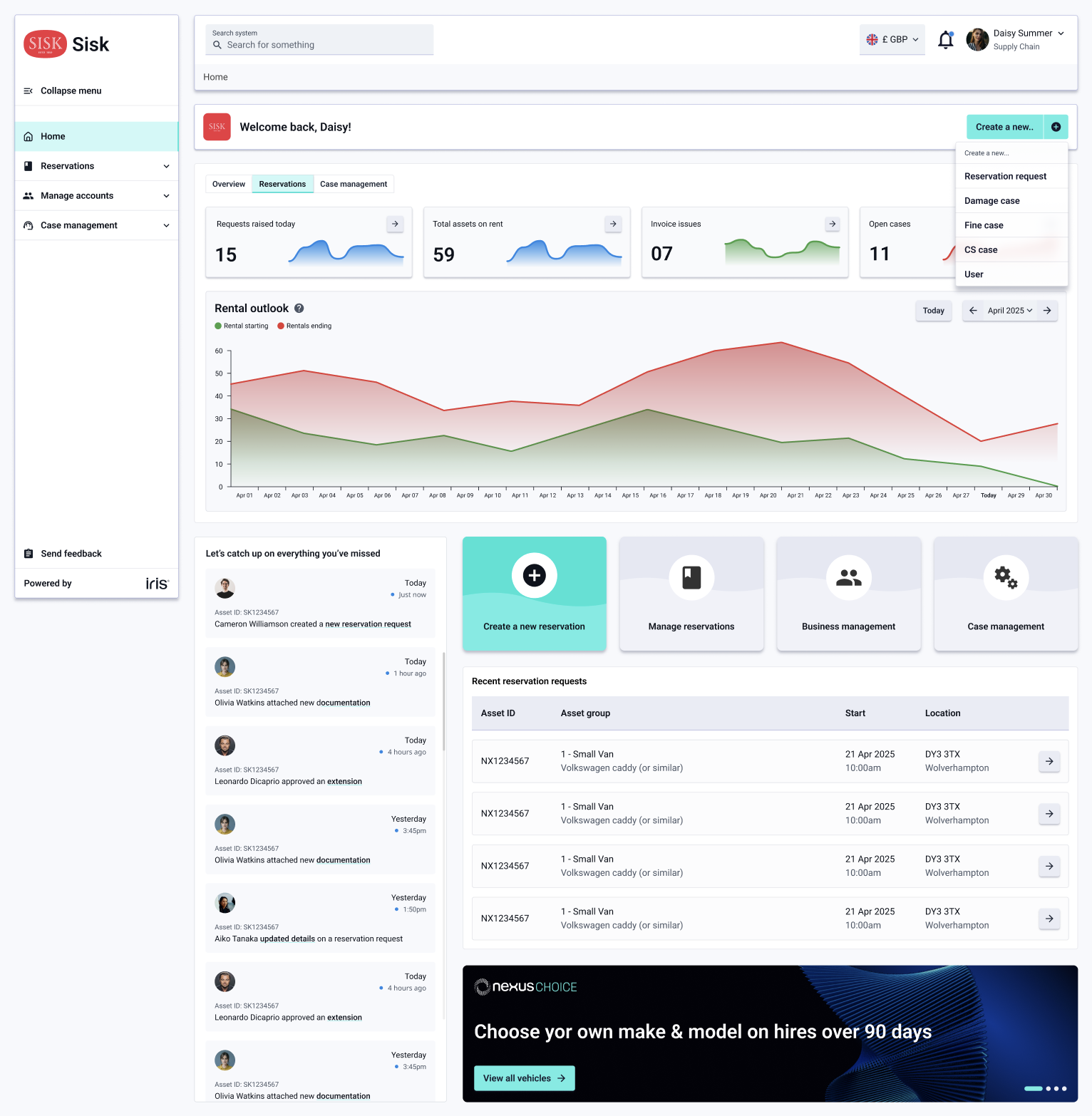Click the notification bell icon

(945, 40)
